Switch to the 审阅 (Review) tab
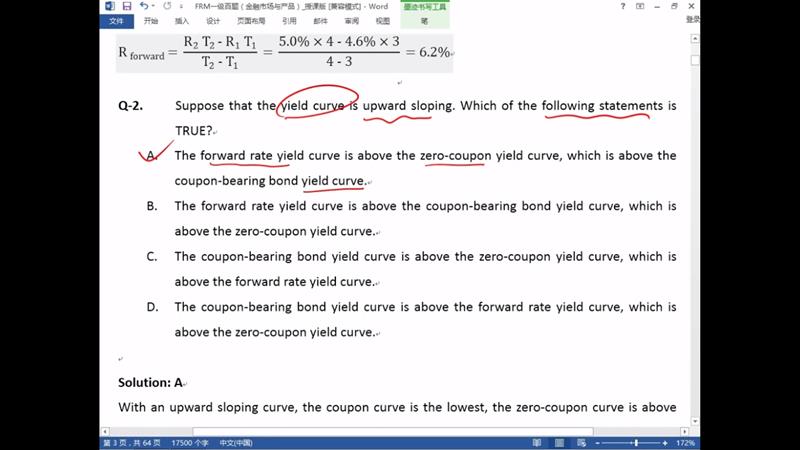 [352, 21]
